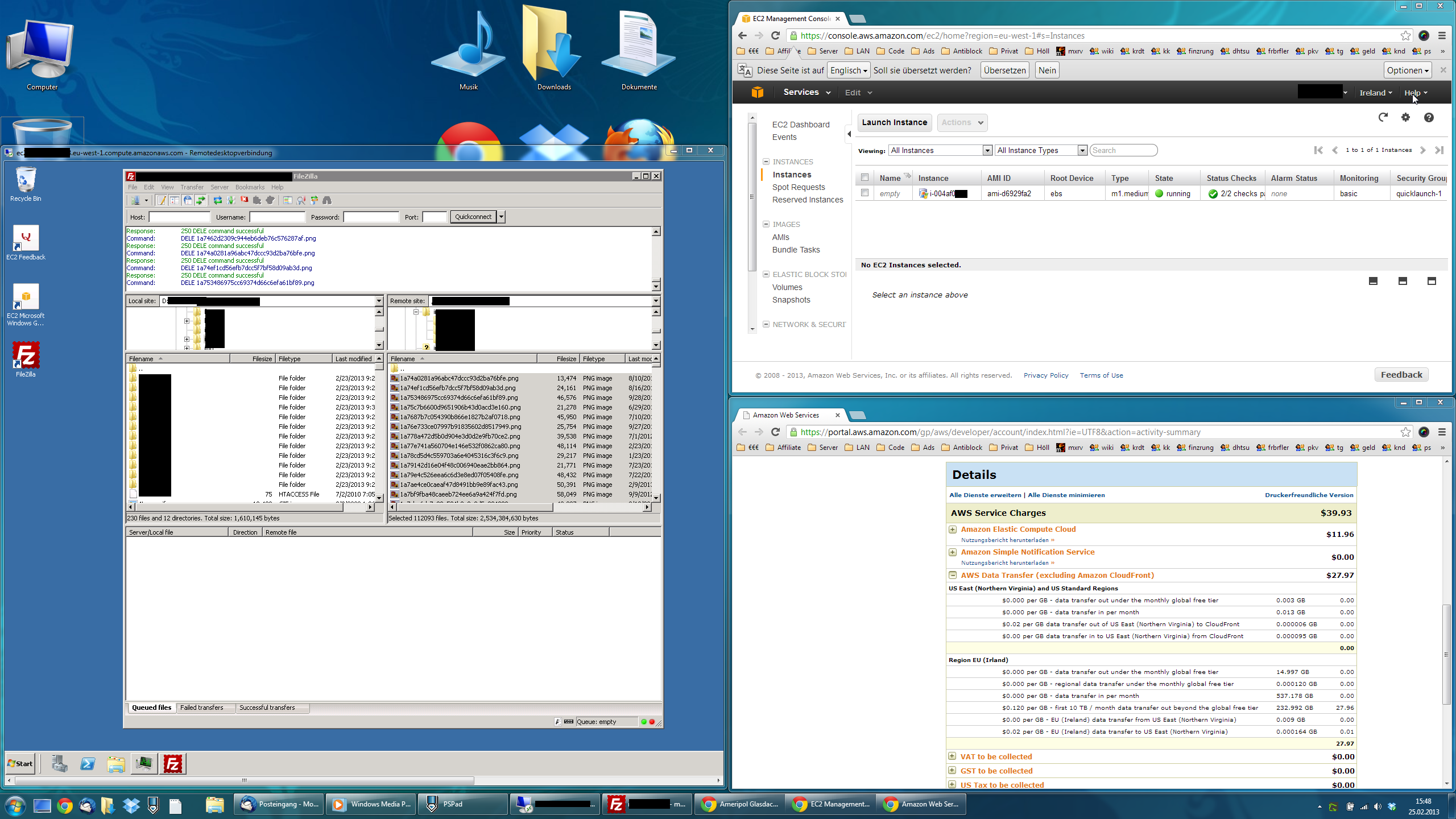Click Feedback button in EC2 console
This screenshot has height=819, width=1456.
tap(1401, 375)
